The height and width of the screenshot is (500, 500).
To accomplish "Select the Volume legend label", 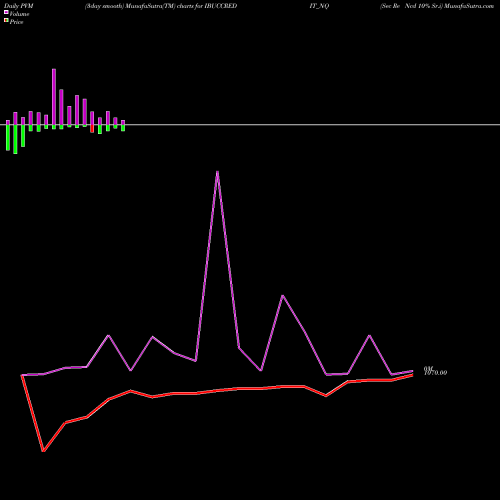I will (x=19, y=14).
